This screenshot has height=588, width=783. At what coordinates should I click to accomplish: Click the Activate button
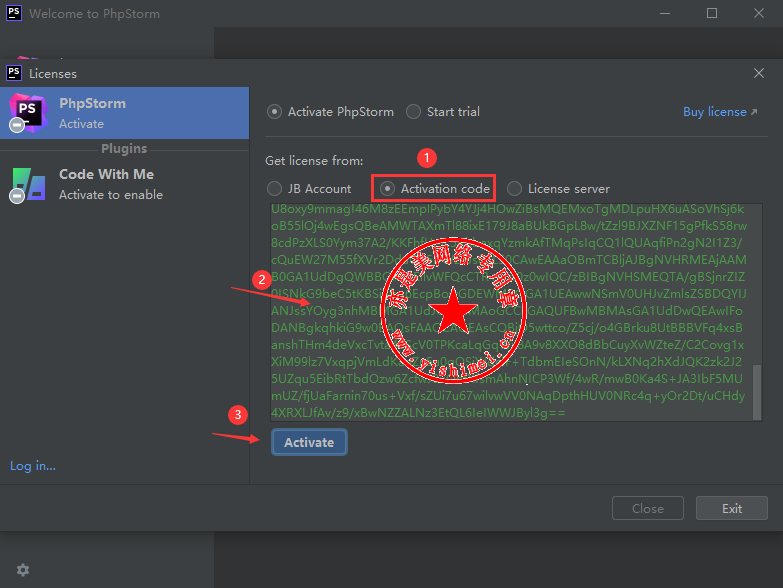[x=309, y=442]
